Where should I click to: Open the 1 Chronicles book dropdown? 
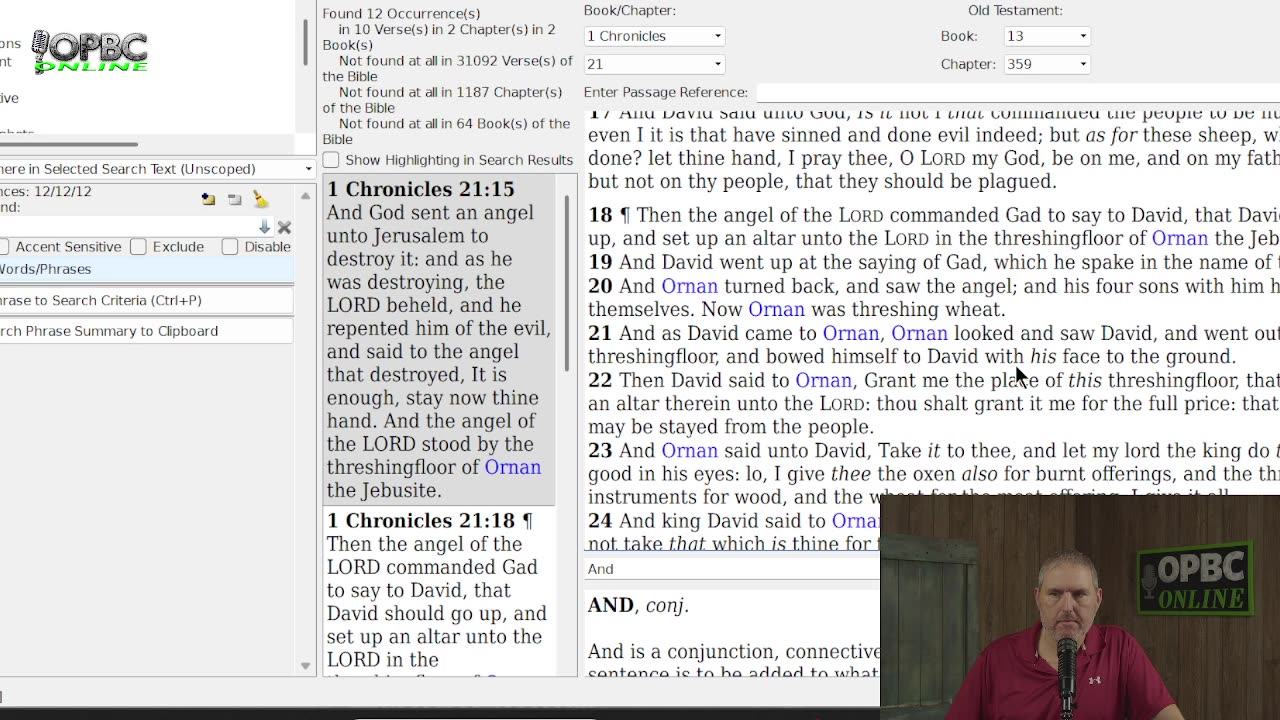point(654,36)
